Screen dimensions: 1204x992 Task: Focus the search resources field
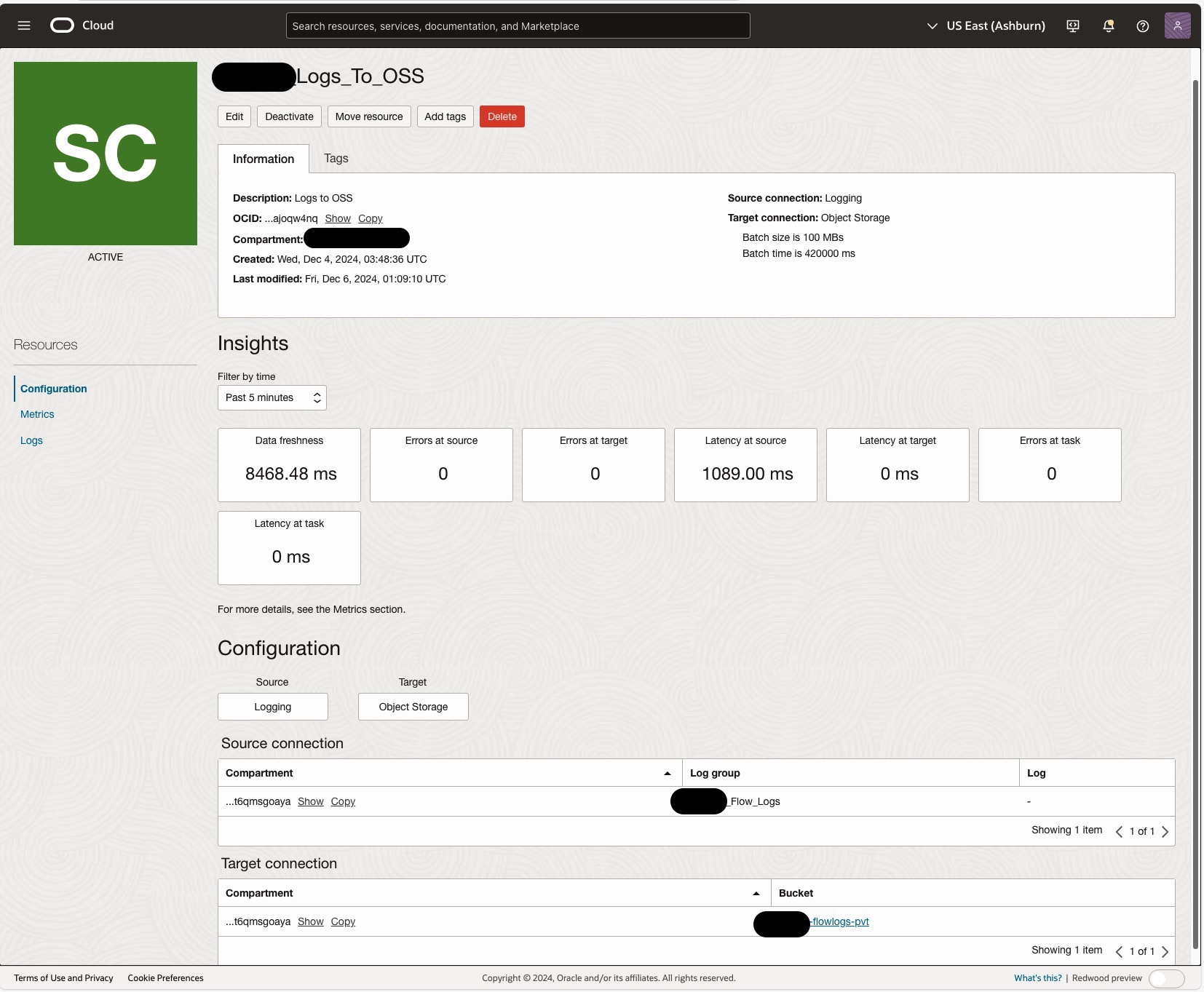(x=518, y=26)
